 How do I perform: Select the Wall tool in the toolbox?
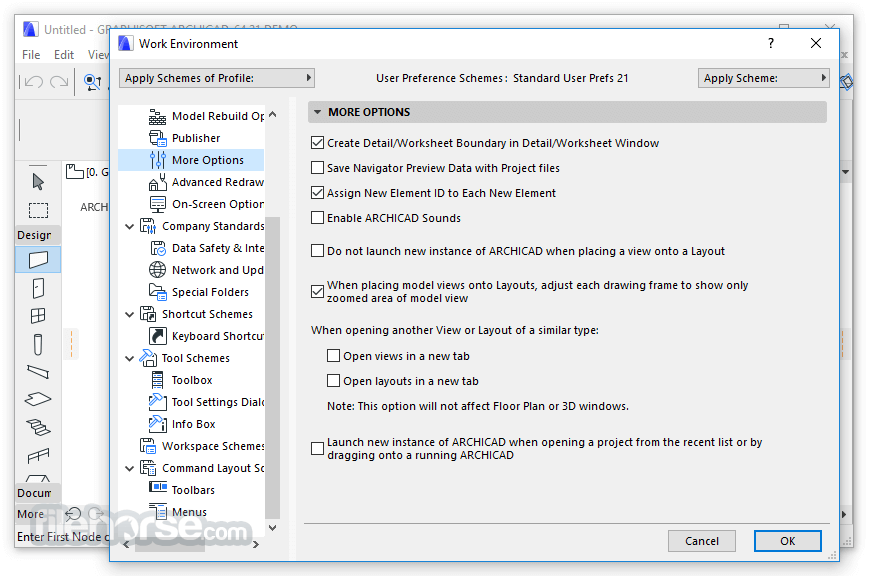coord(38,259)
